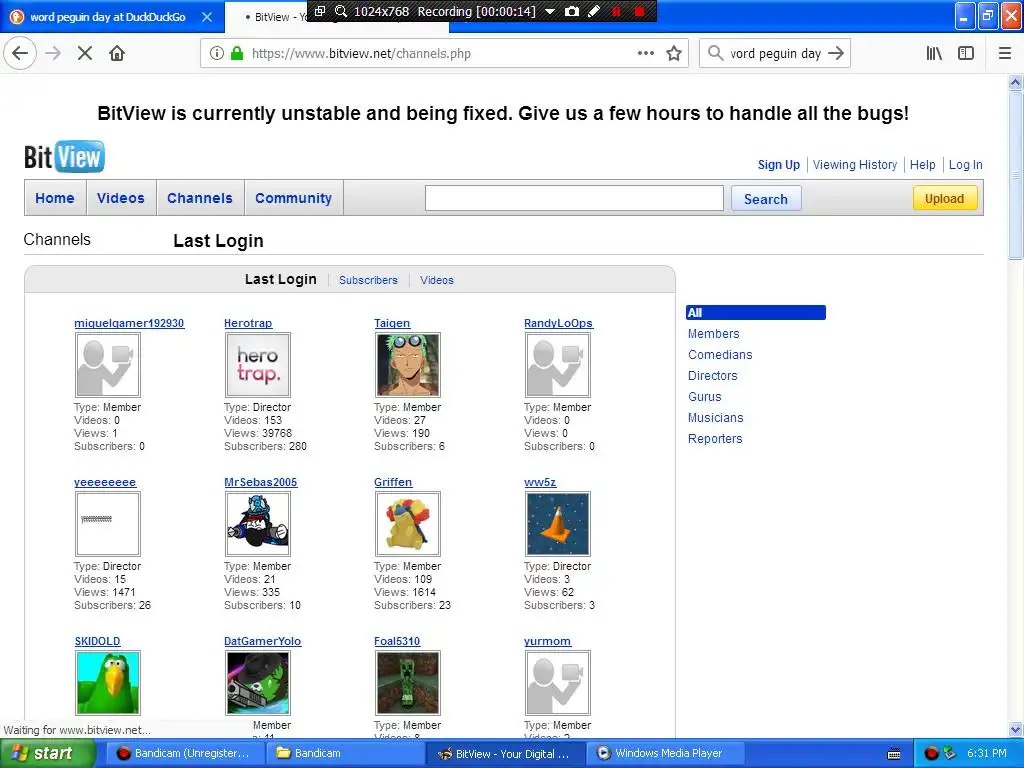
Task: Stop the Bandicam recording
Action: [x=640, y=11]
